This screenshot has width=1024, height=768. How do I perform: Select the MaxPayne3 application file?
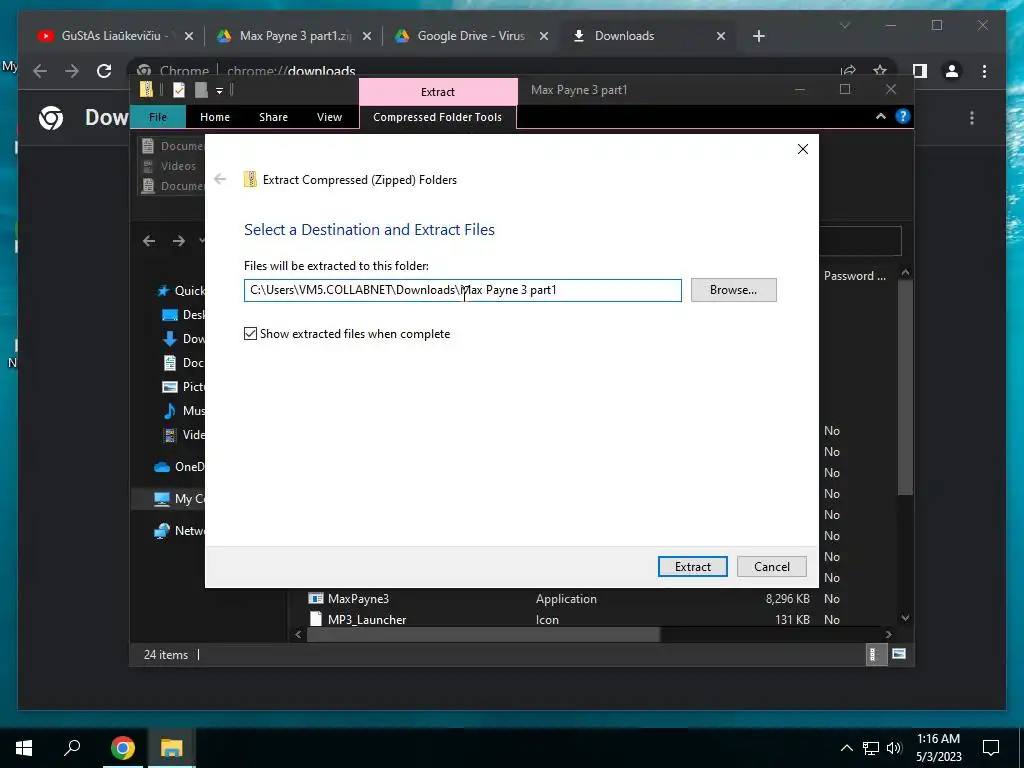pyautogui.click(x=358, y=598)
